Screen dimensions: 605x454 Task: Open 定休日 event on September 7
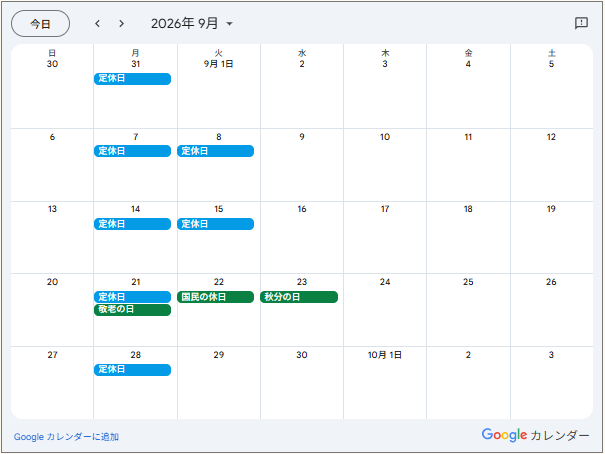click(x=132, y=151)
